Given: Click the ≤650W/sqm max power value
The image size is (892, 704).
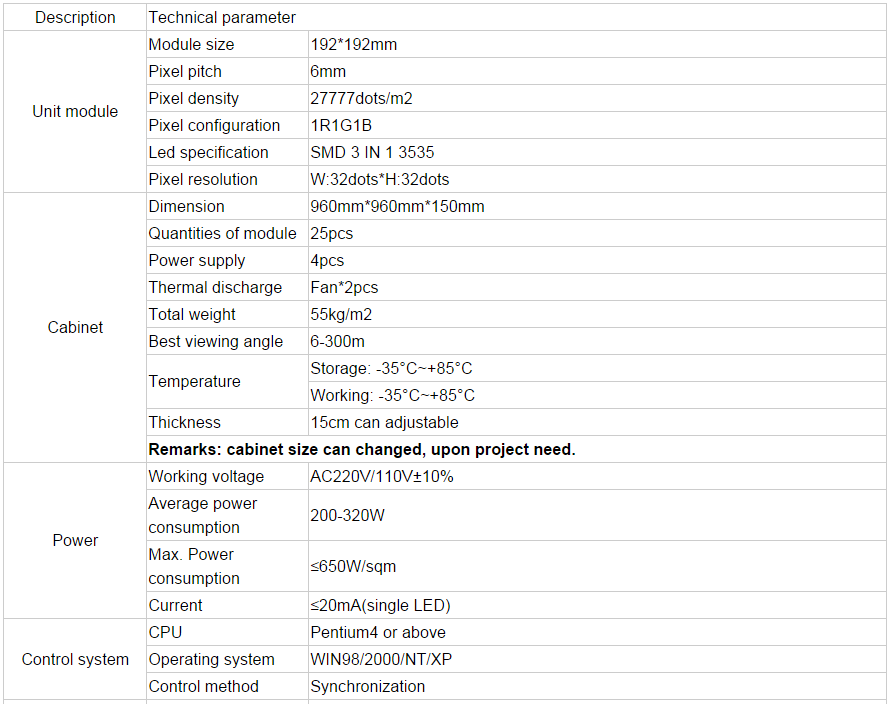Looking at the screenshot, I should point(353,566).
